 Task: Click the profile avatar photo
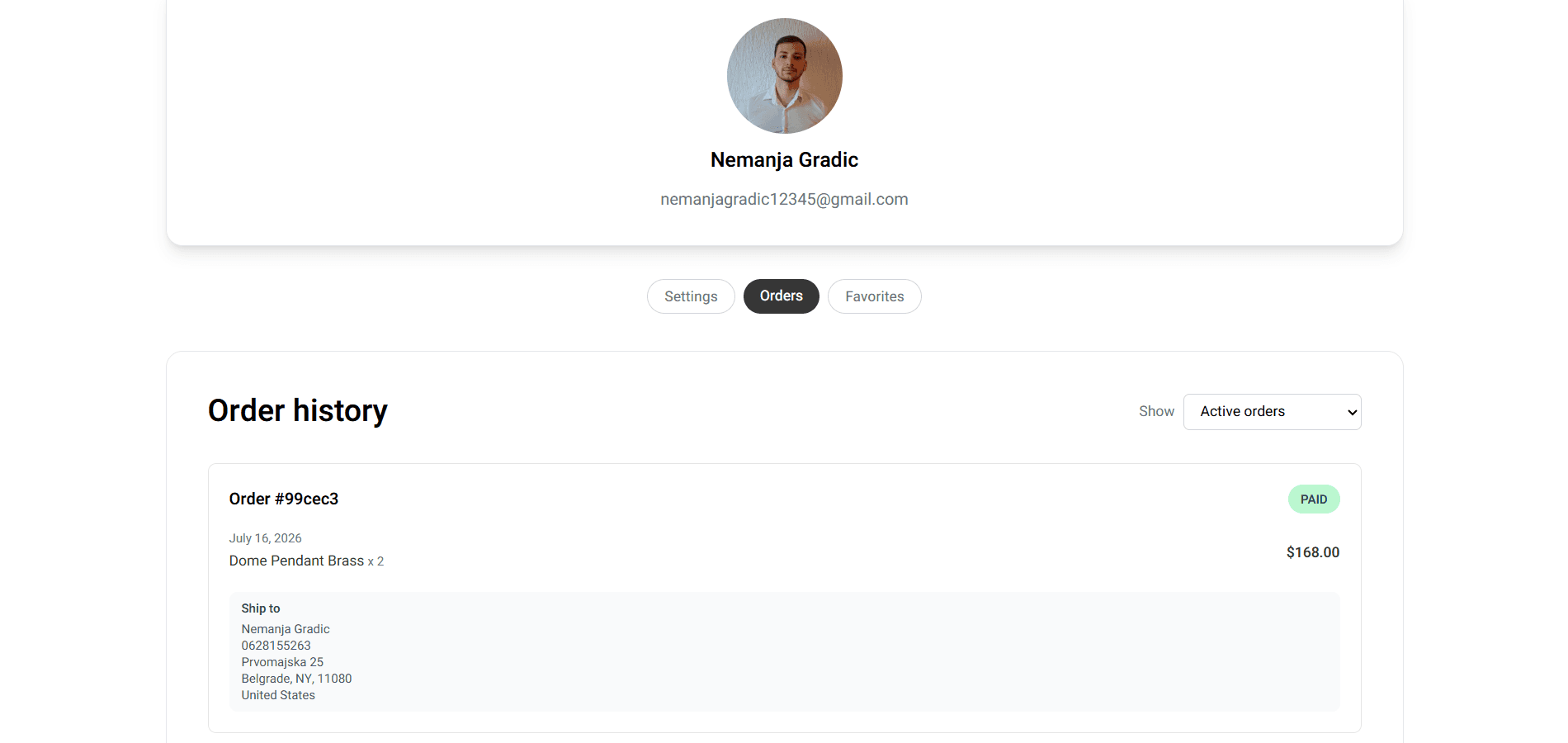coord(784,76)
